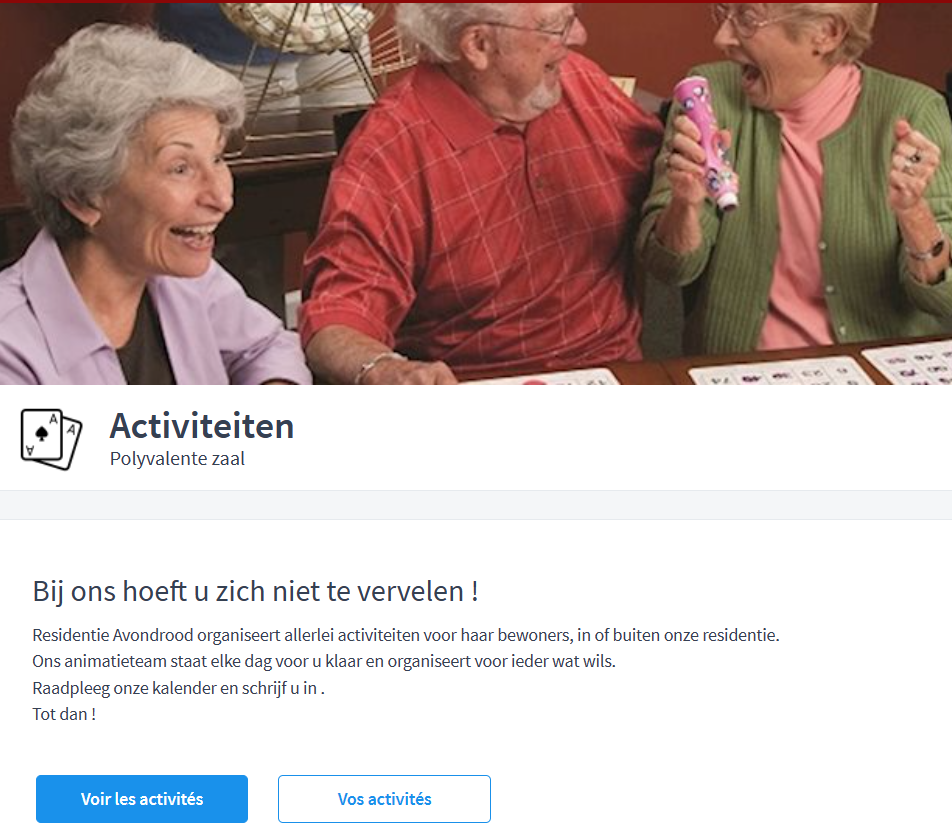This screenshot has height=831, width=952.
Task: Open the Voir les activités button
Action: [x=141, y=799]
